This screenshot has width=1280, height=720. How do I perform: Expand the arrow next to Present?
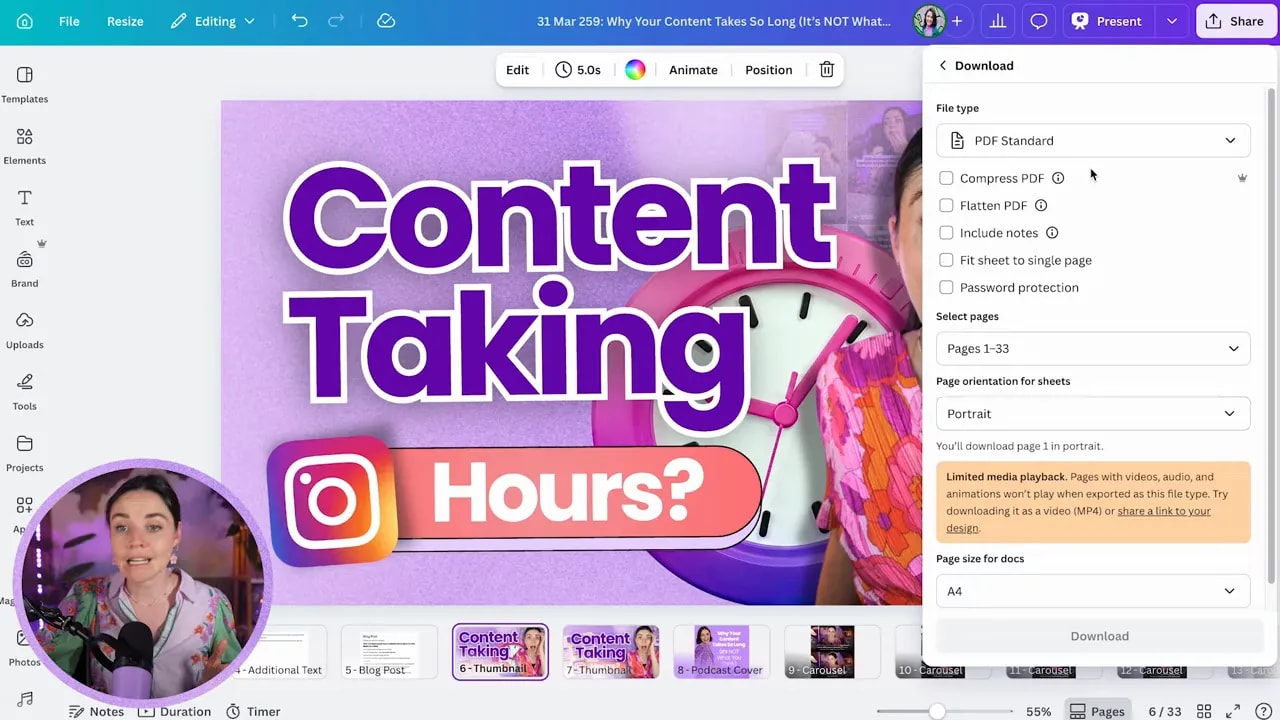1171,21
